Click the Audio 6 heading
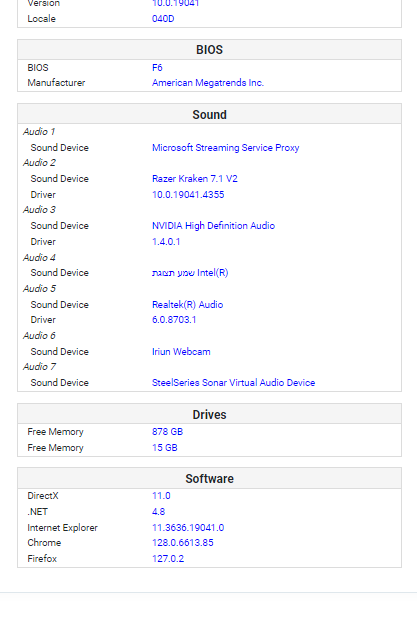The height and width of the screenshot is (618, 417). click(39, 335)
